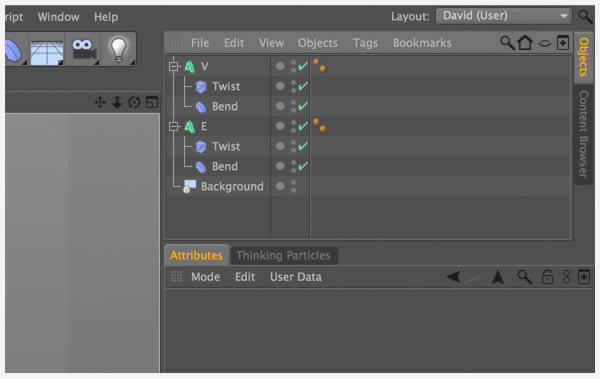600x379 pixels.
Task: Select the V text object in the tree
Action: pos(204,67)
